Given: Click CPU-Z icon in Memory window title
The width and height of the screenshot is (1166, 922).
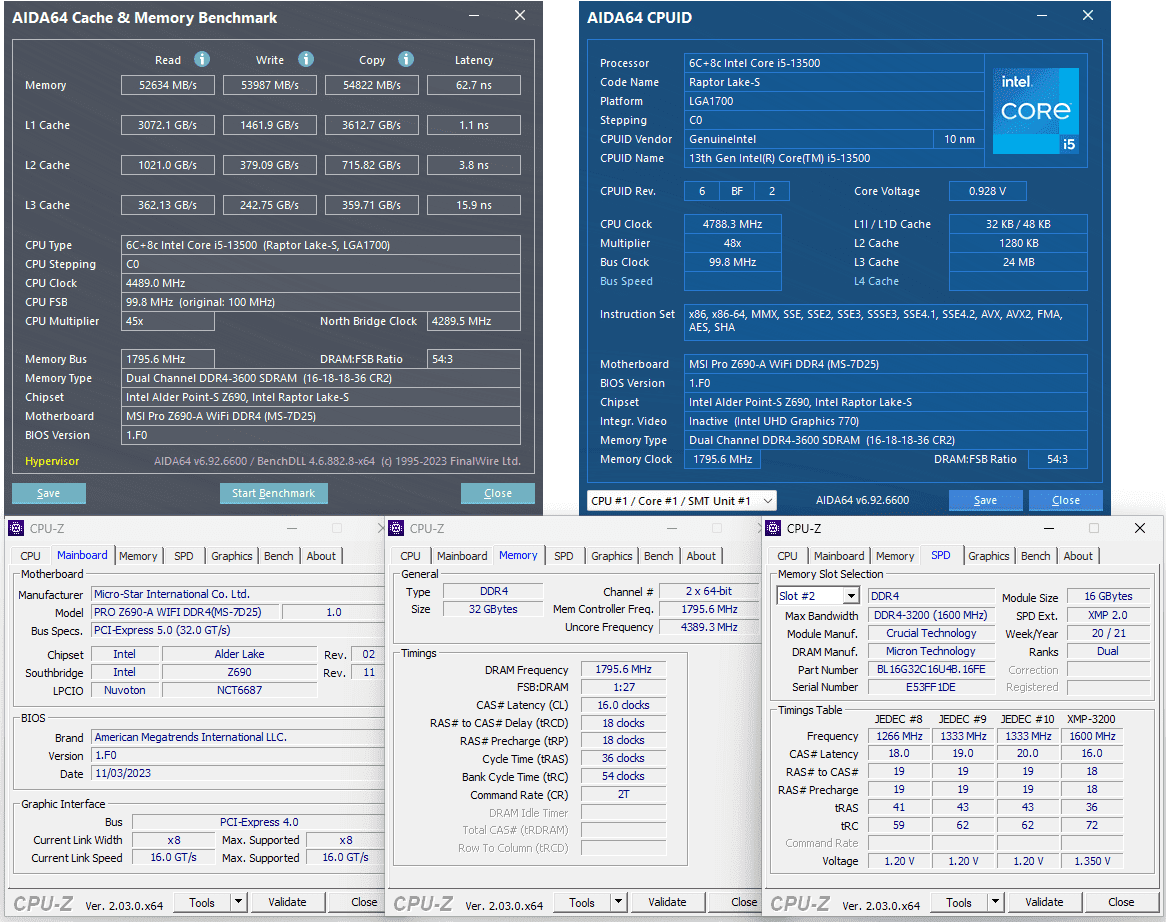Looking at the screenshot, I should (x=397, y=528).
